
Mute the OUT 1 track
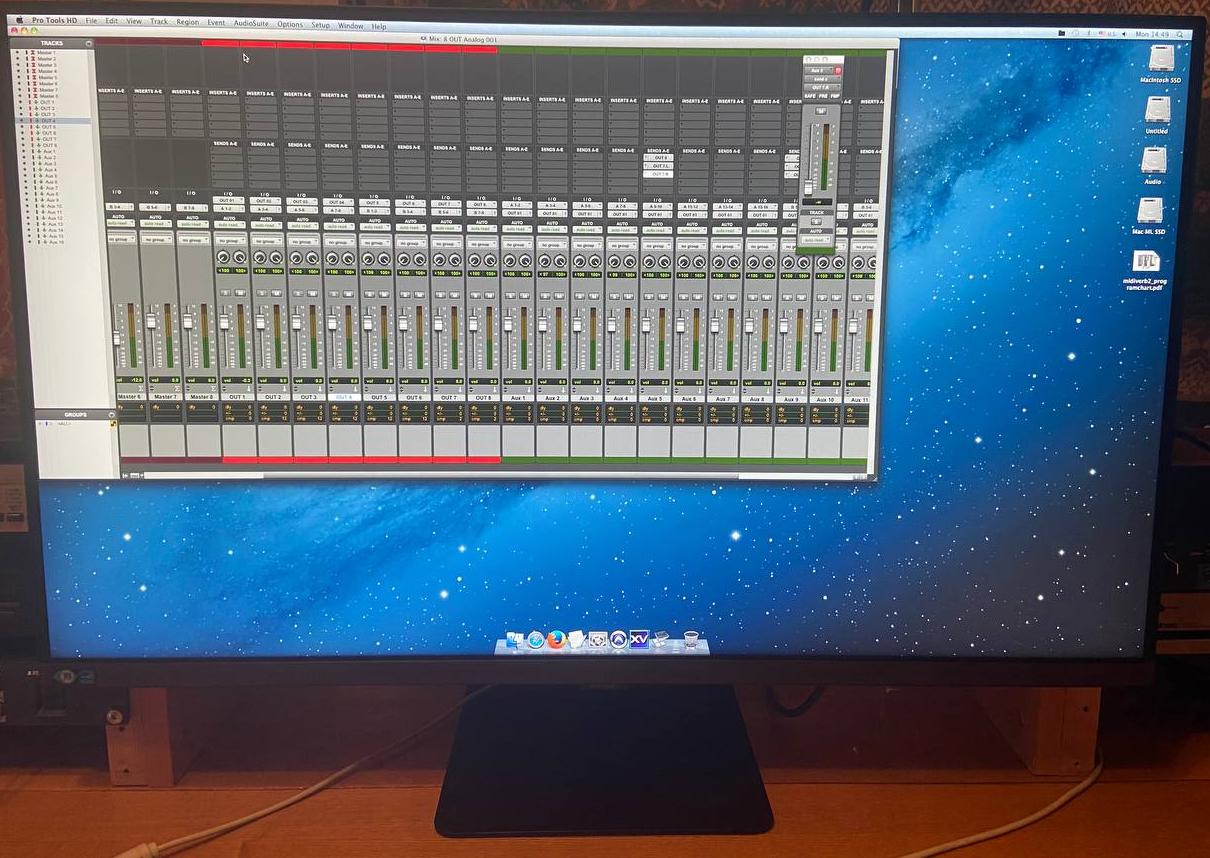[x=241, y=292]
